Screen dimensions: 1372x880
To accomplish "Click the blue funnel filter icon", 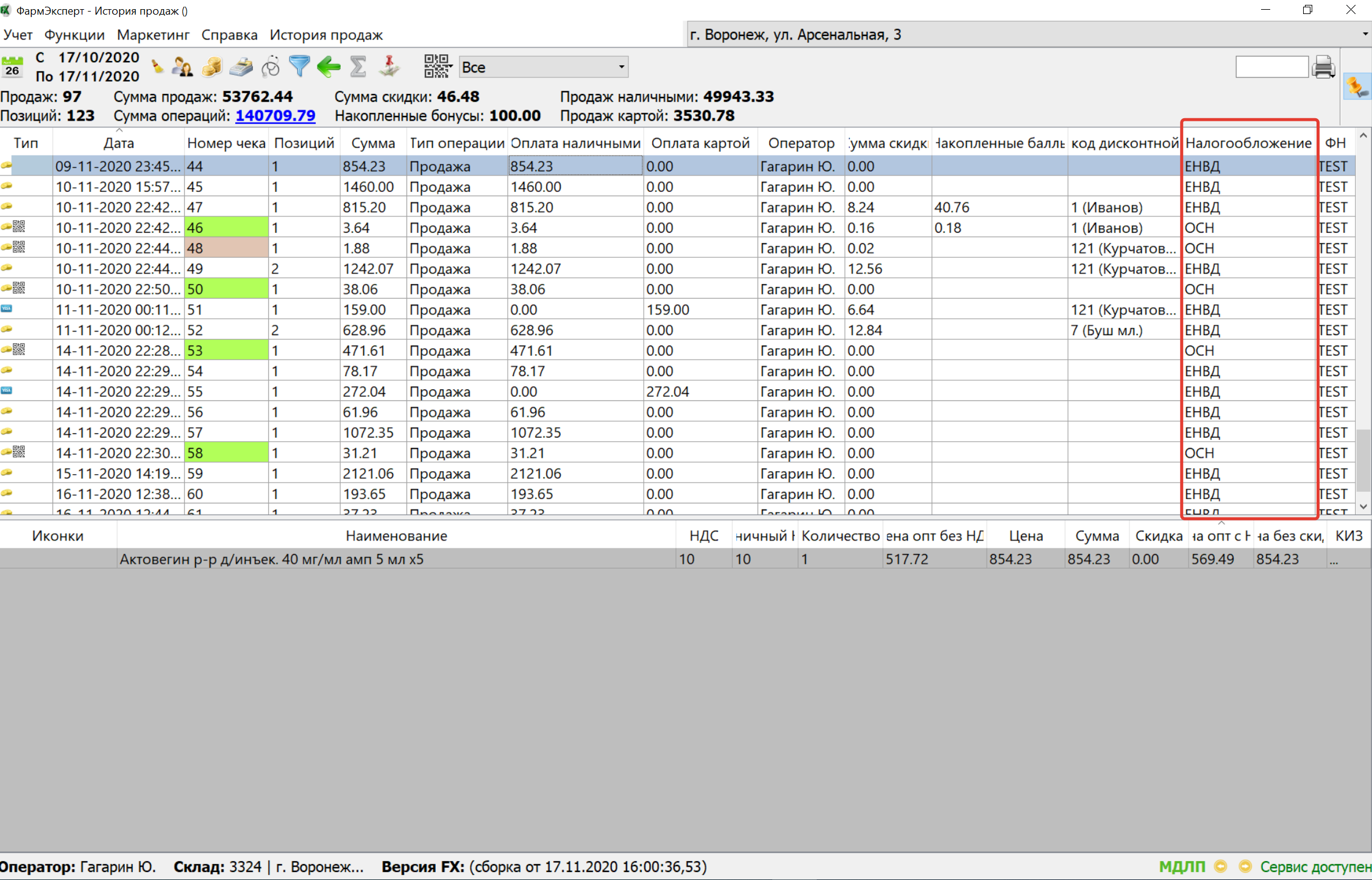I will pyautogui.click(x=299, y=66).
